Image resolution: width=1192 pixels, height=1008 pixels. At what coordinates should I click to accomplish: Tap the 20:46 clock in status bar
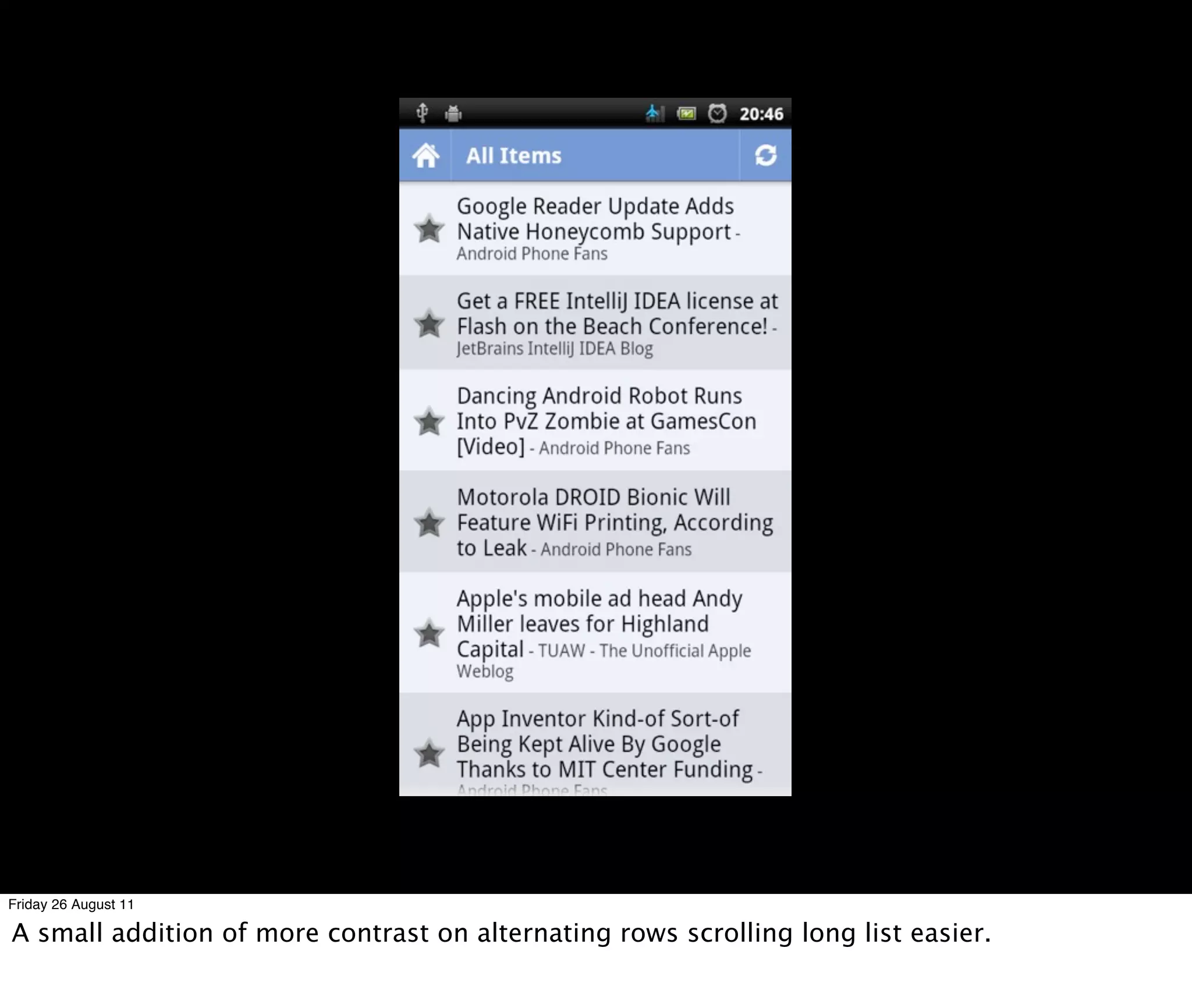pyautogui.click(x=761, y=114)
